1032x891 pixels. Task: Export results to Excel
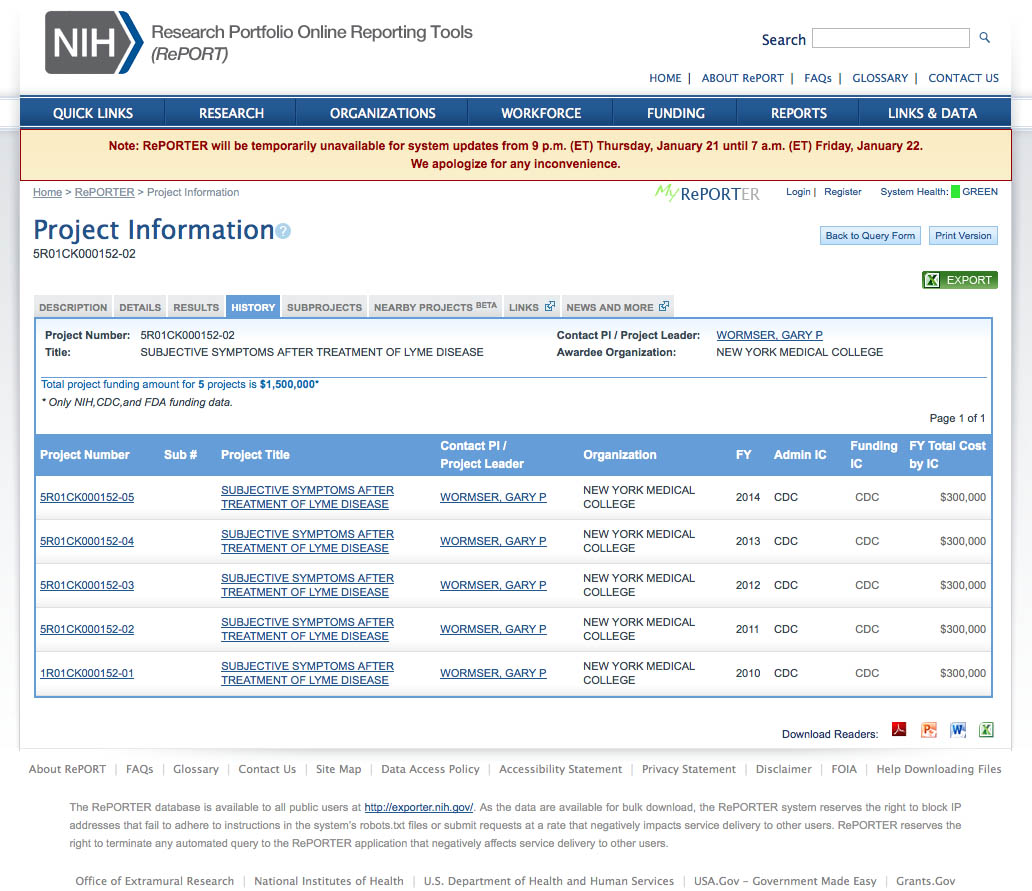960,280
